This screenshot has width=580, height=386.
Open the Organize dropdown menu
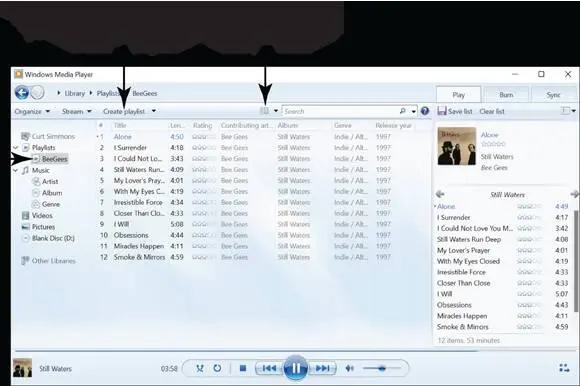tap(32, 111)
